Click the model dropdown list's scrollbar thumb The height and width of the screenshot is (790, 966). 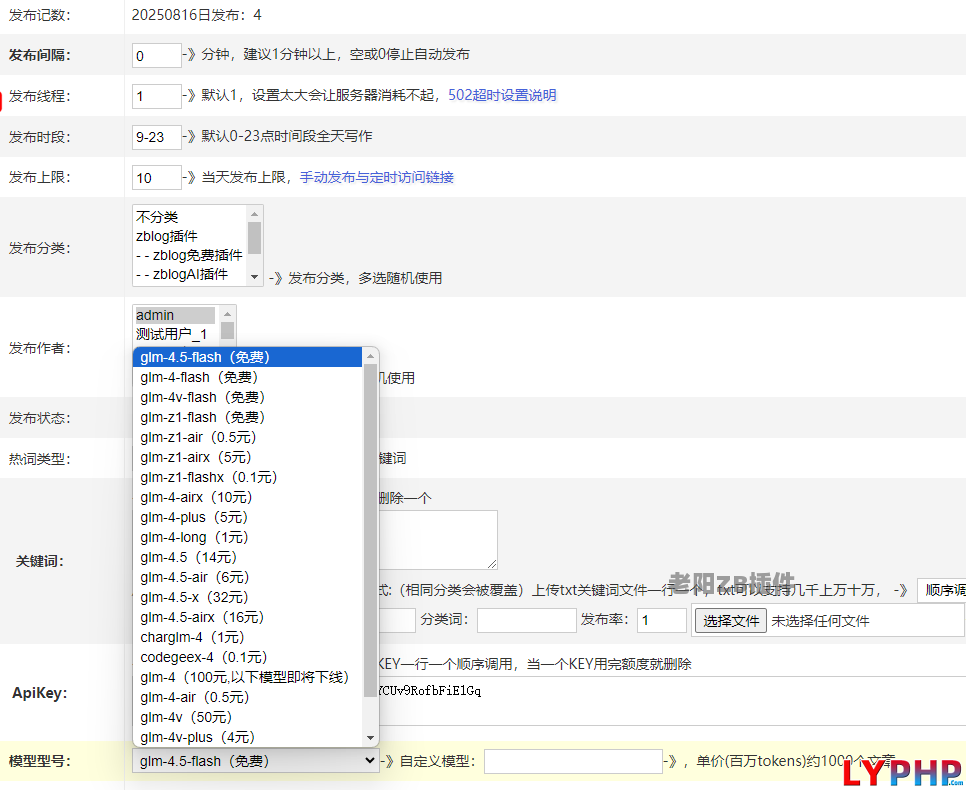coord(370,530)
